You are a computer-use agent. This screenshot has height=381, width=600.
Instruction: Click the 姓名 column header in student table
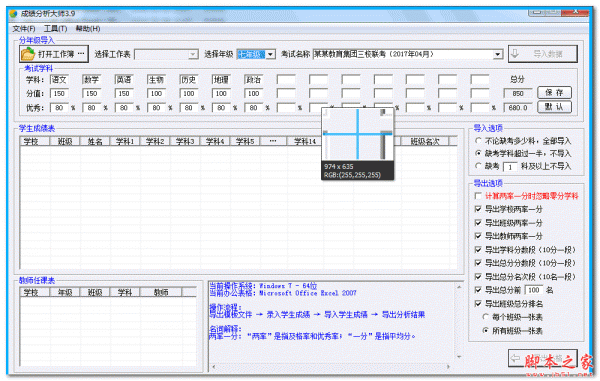coord(95,142)
